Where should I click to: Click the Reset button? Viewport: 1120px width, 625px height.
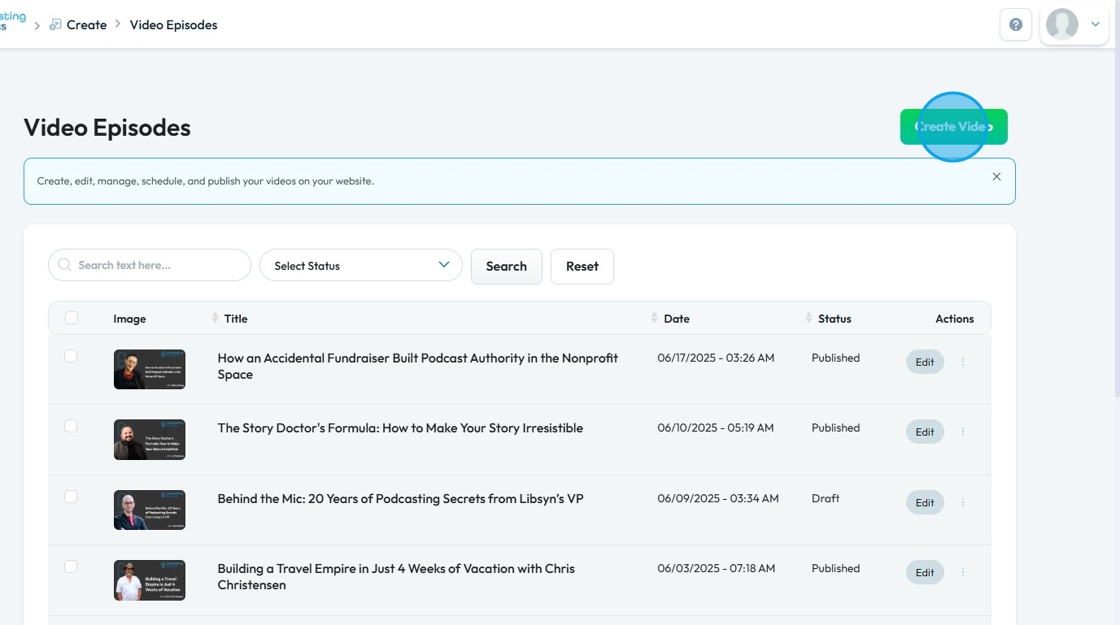tap(582, 266)
